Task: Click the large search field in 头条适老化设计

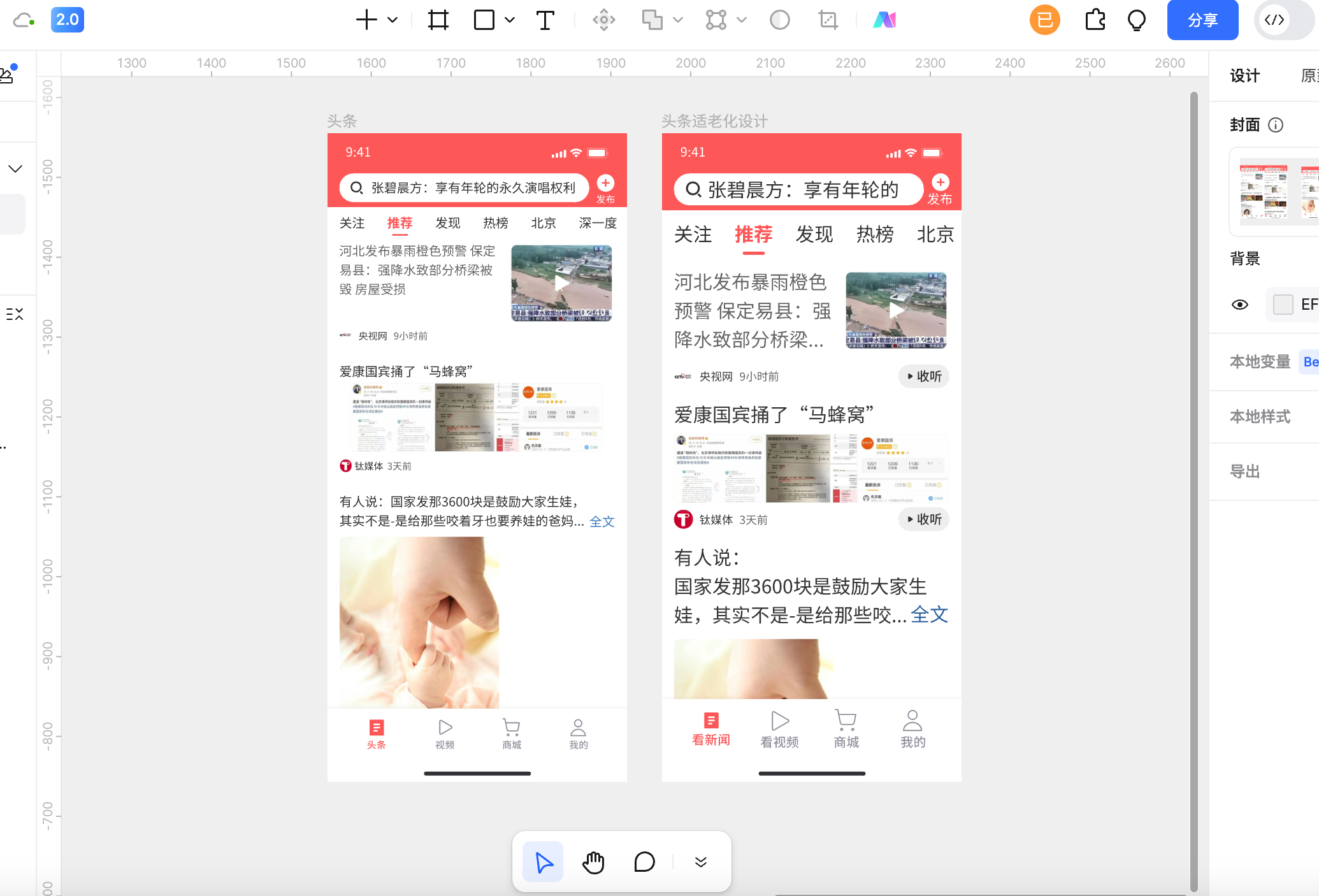Action: (x=798, y=189)
